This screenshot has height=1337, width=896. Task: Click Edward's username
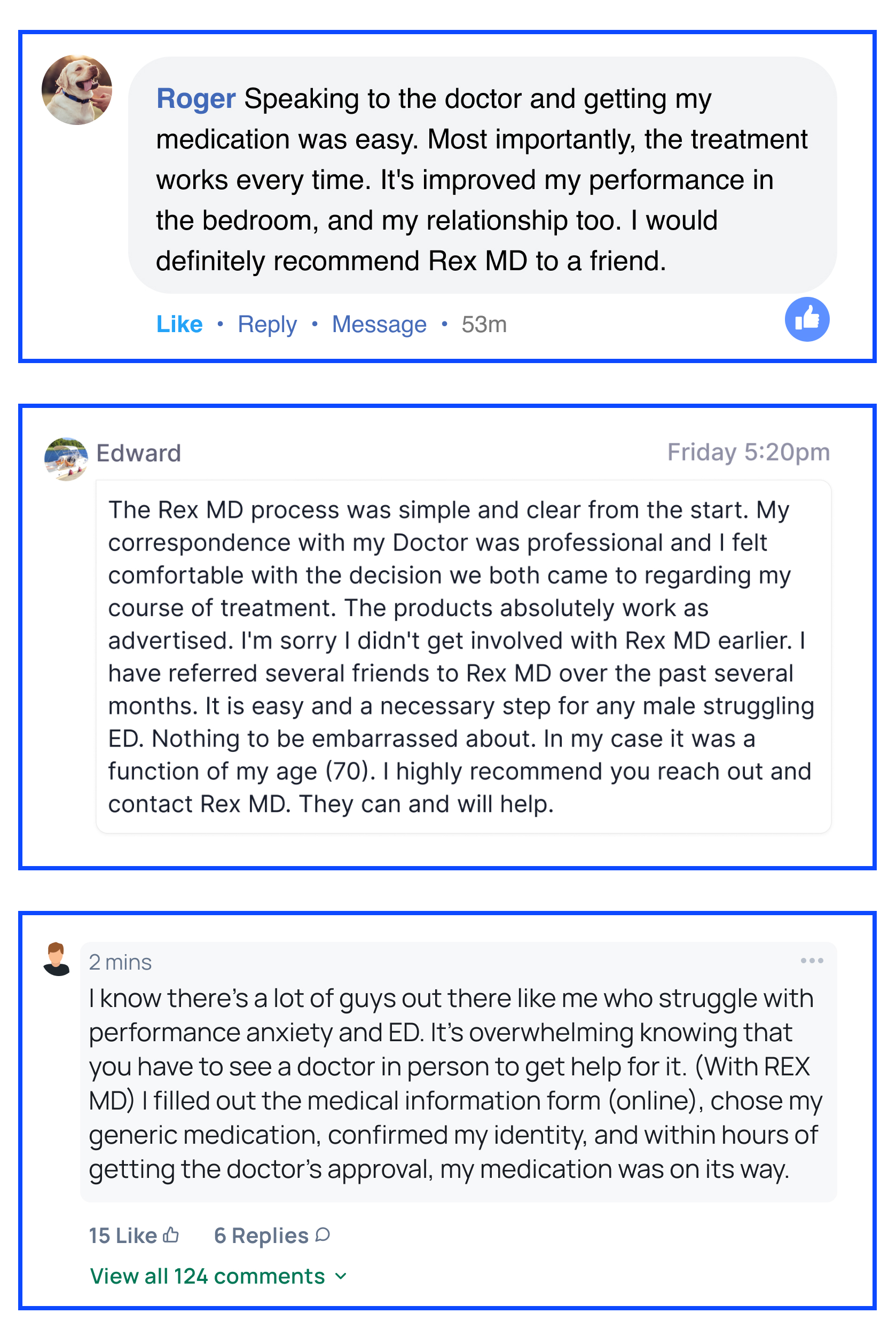(x=138, y=453)
